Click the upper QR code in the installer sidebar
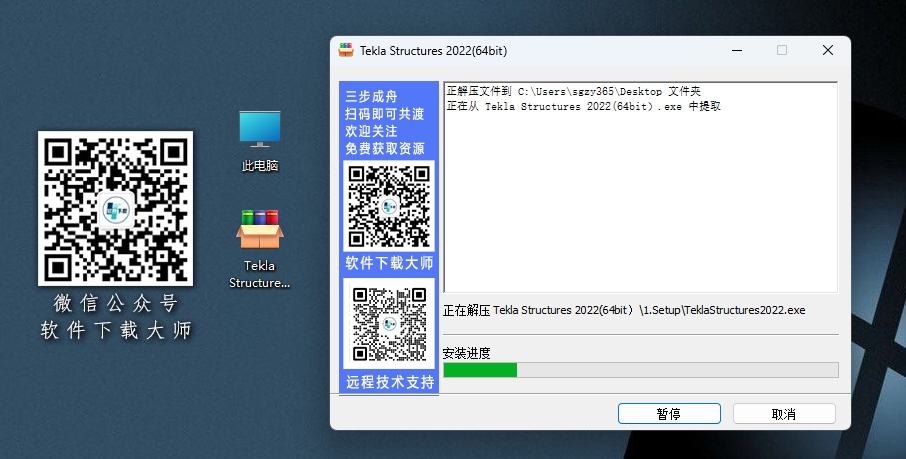 pos(389,206)
